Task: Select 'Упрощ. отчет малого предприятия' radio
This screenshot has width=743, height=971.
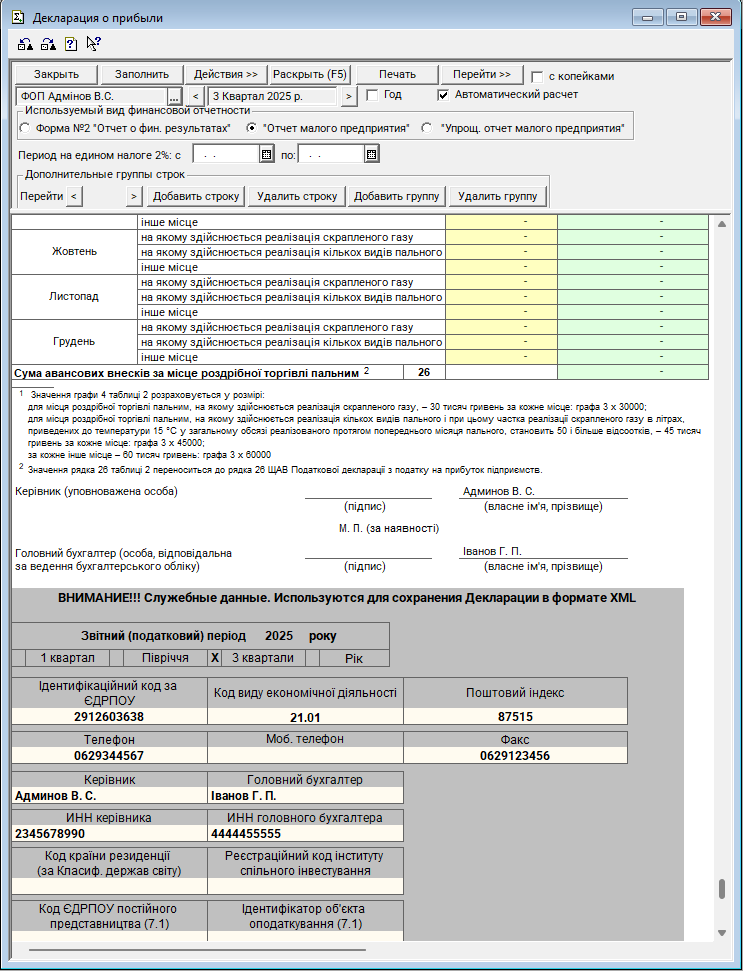Action: click(x=427, y=128)
